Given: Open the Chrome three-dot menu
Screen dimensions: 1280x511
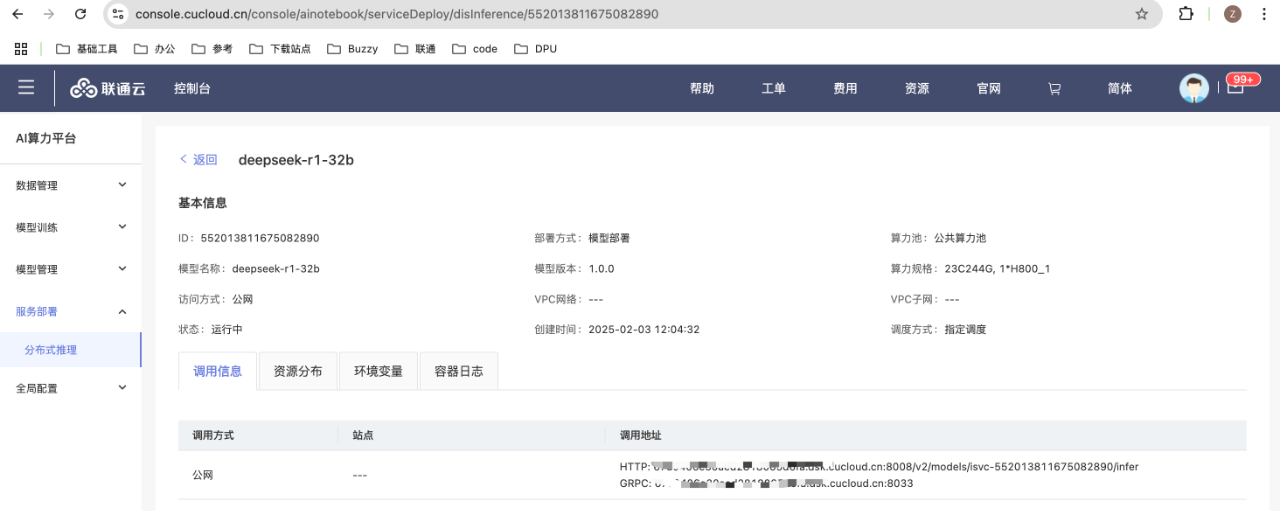Looking at the screenshot, I should [1264, 14].
